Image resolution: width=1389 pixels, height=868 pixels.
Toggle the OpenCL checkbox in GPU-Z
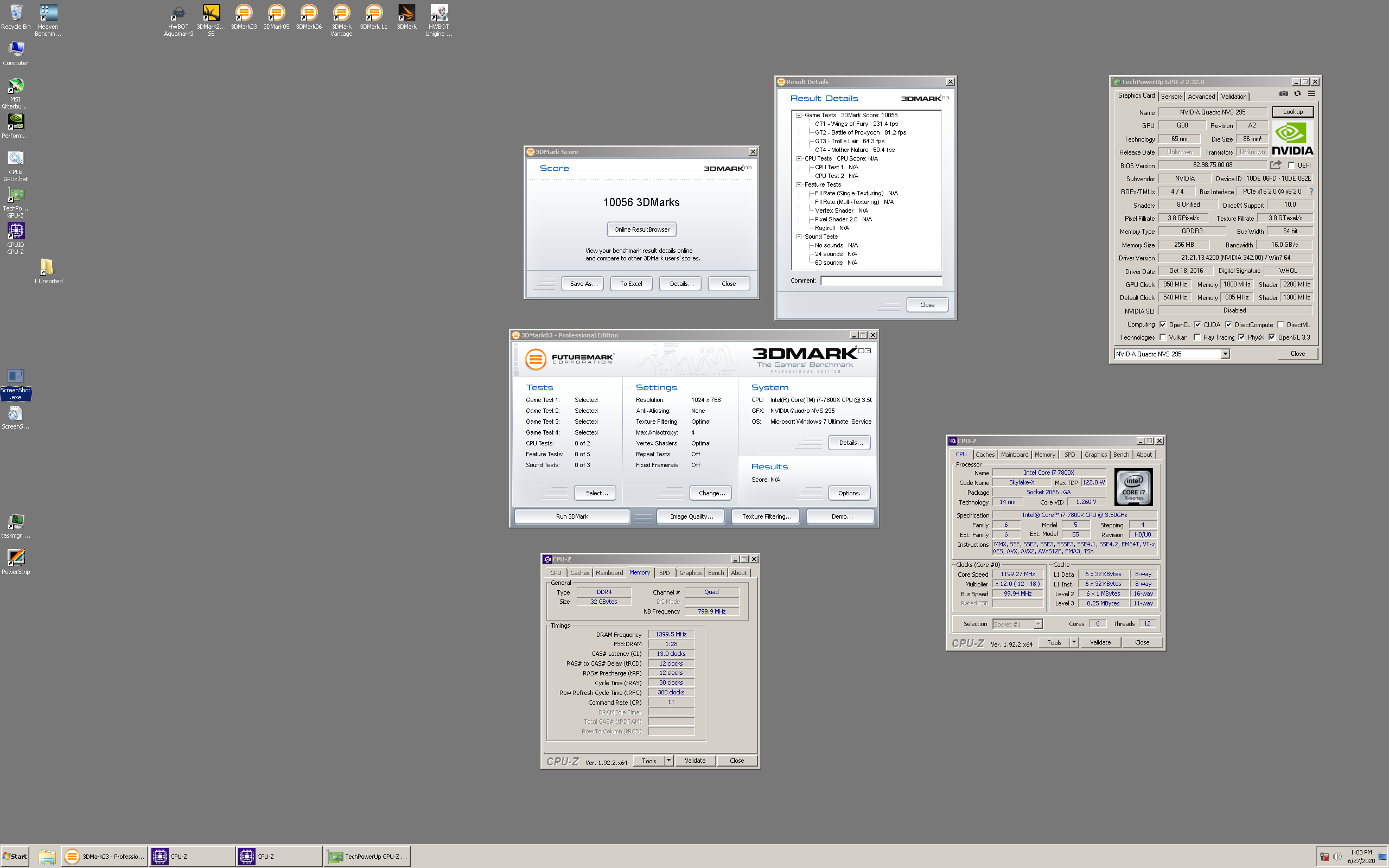tap(1162, 324)
